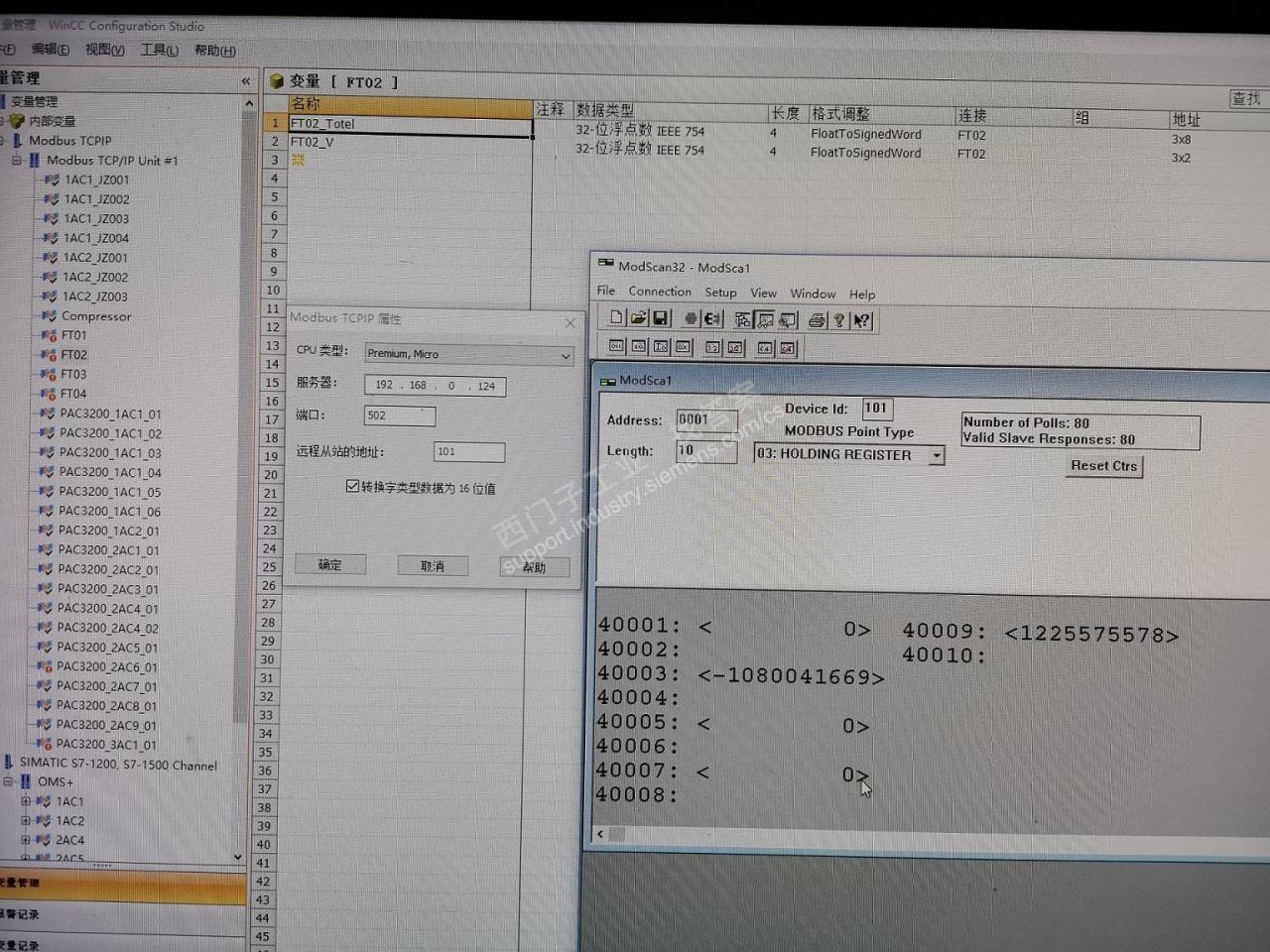
Task: Open the Setup menu in ModScan32
Action: tap(720, 293)
